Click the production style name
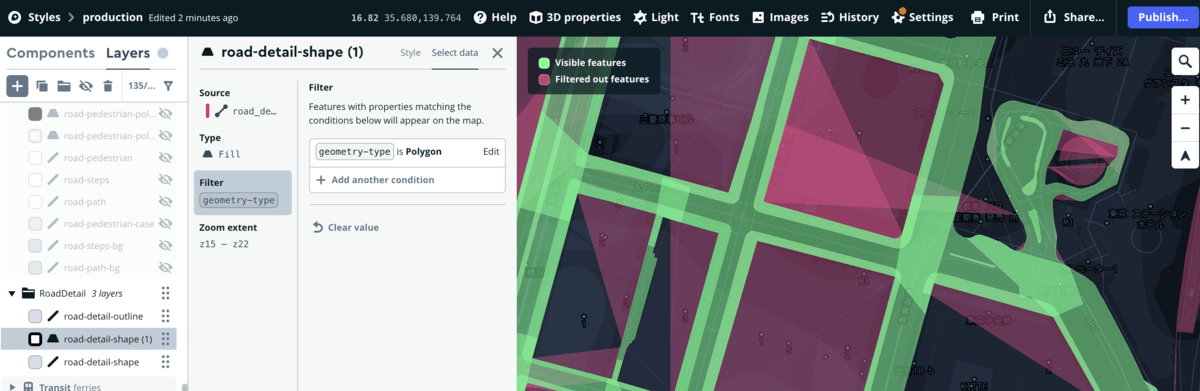Viewport: 1200px width, 391px height. [x=114, y=17]
